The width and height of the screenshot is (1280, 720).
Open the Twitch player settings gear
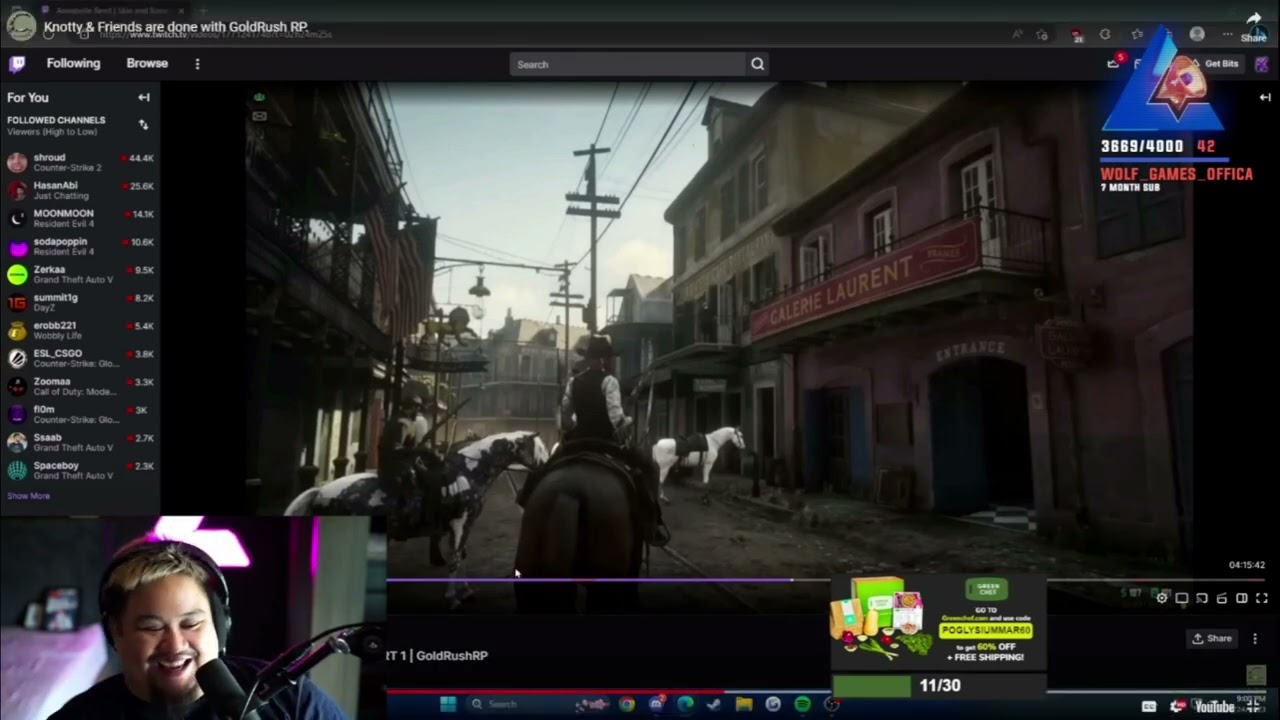pos(1162,598)
